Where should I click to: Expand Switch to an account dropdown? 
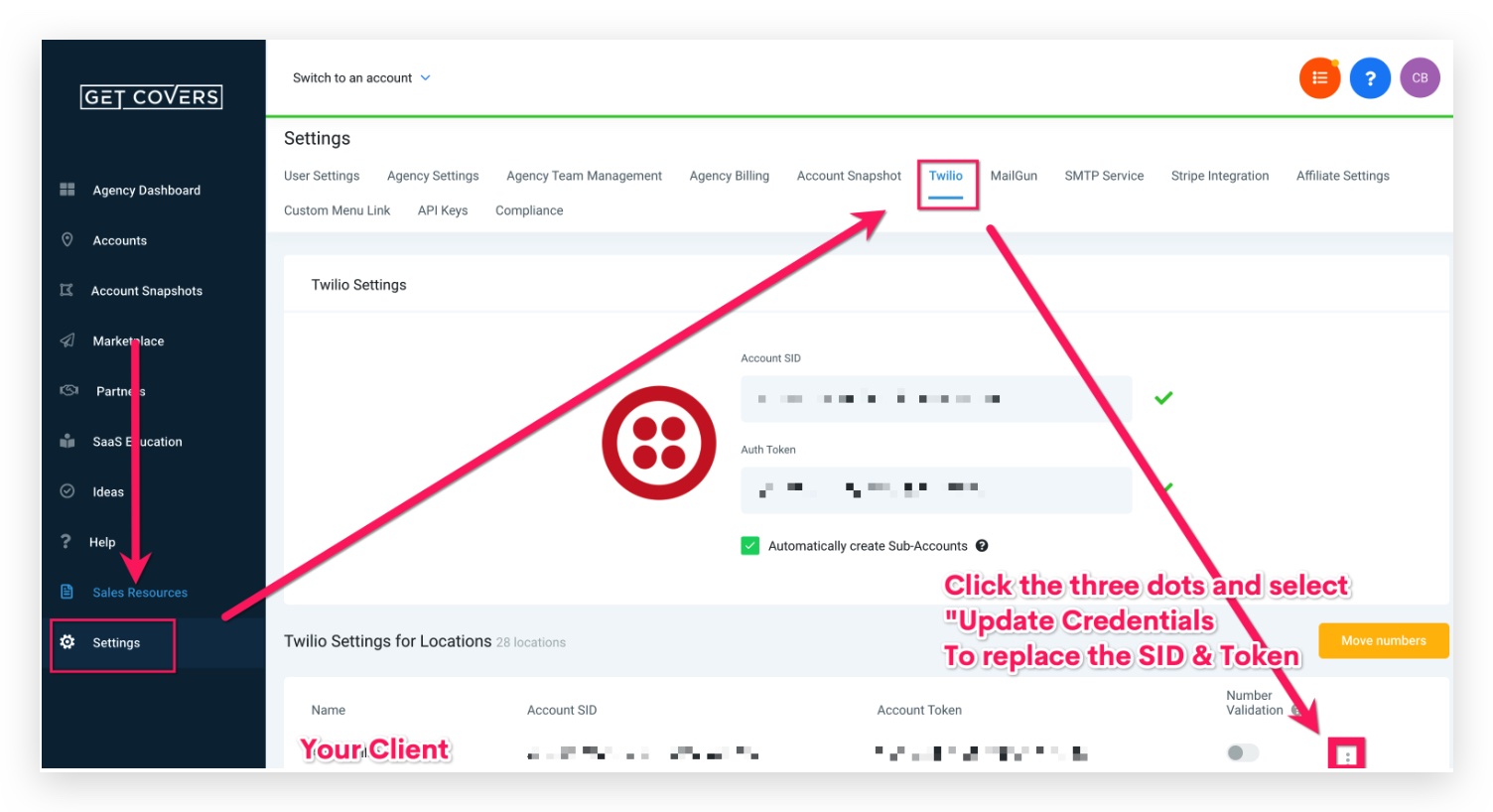[x=361, y=77]
